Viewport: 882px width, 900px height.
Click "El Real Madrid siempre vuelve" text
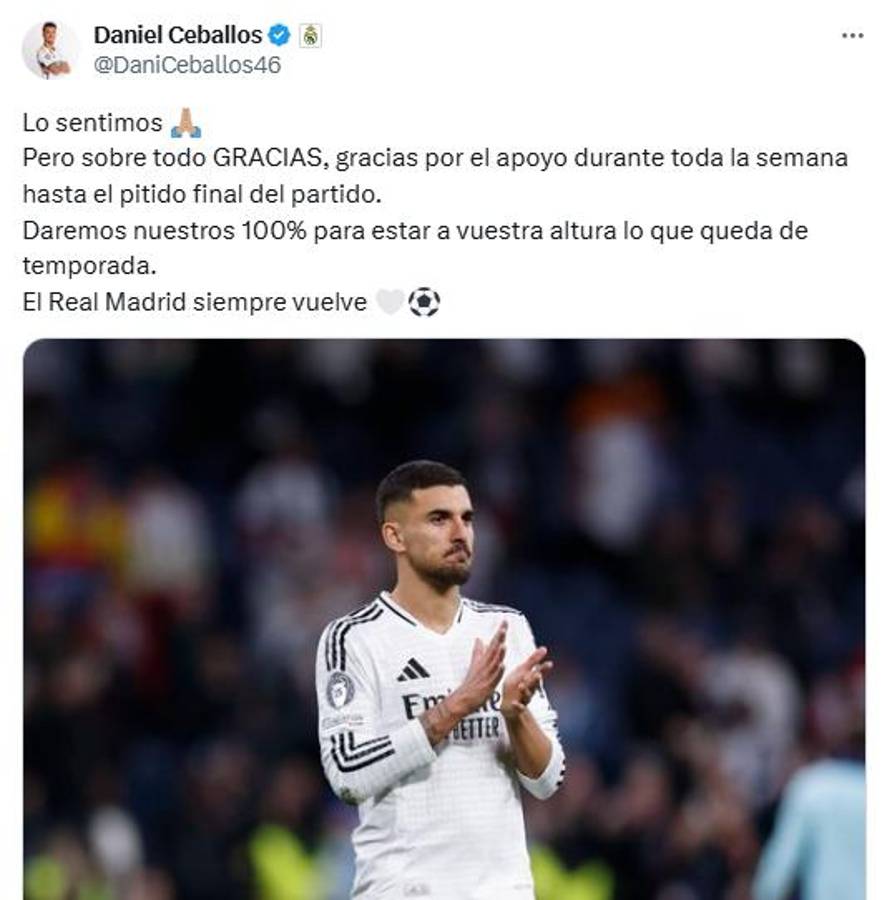tap(195, 302)
